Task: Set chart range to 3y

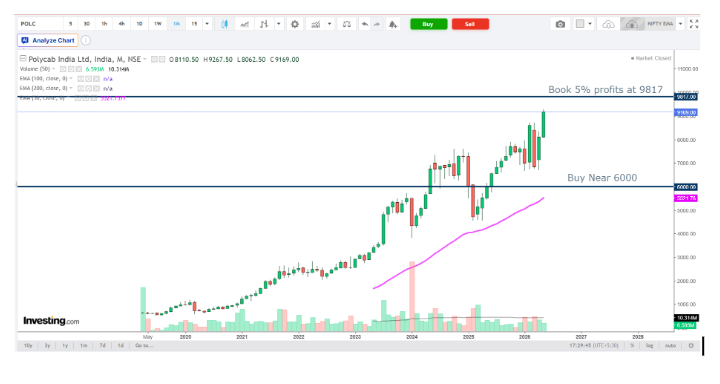Action: point(47,345)
